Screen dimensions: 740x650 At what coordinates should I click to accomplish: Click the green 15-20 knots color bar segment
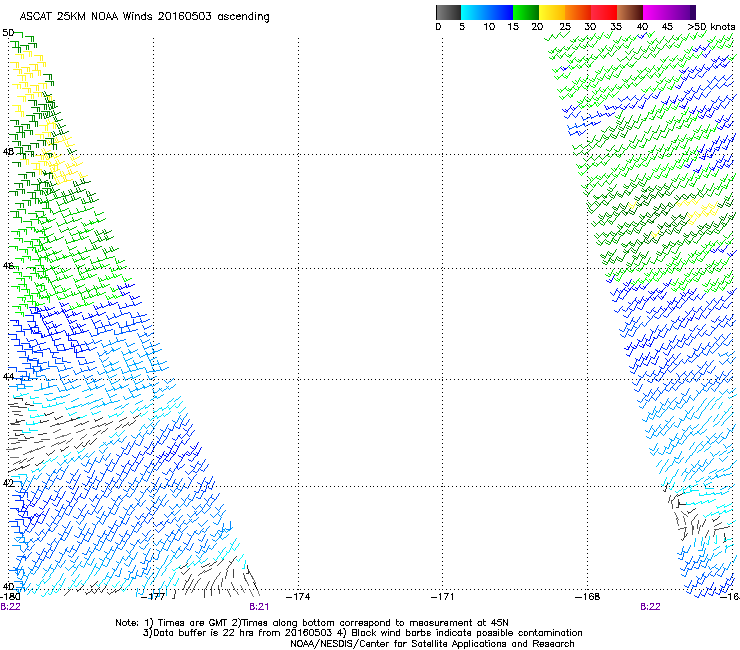tap(526, 12)
